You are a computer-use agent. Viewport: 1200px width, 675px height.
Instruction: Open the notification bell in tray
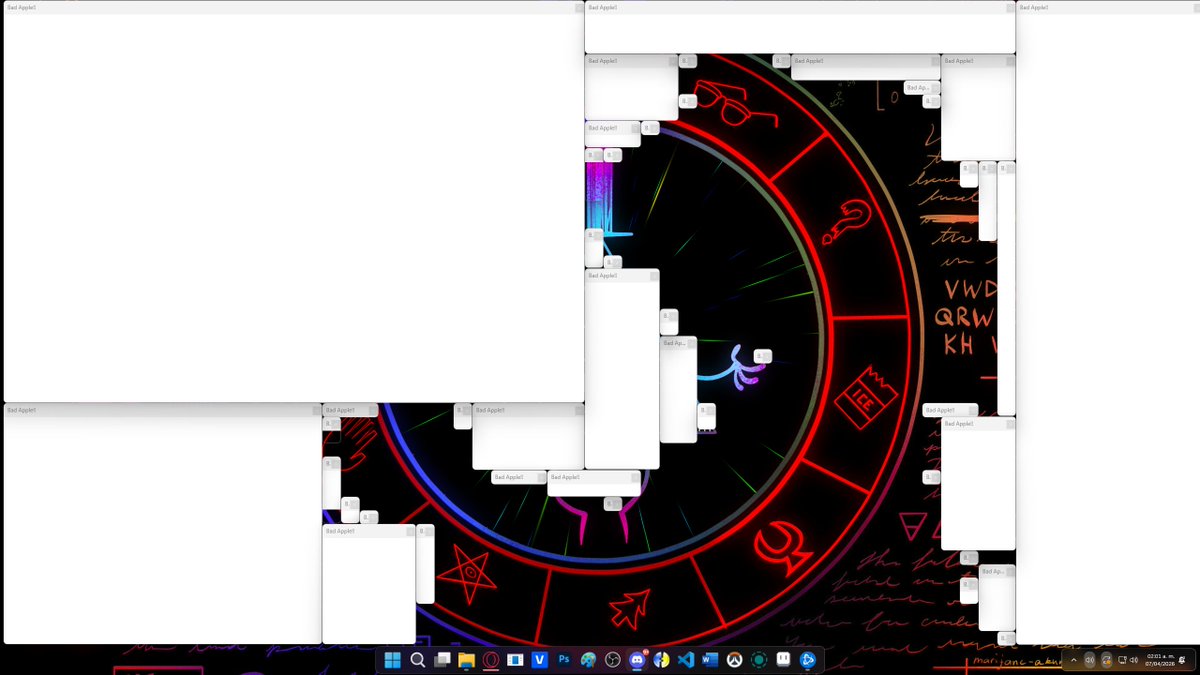click(x=1182, y=660)
